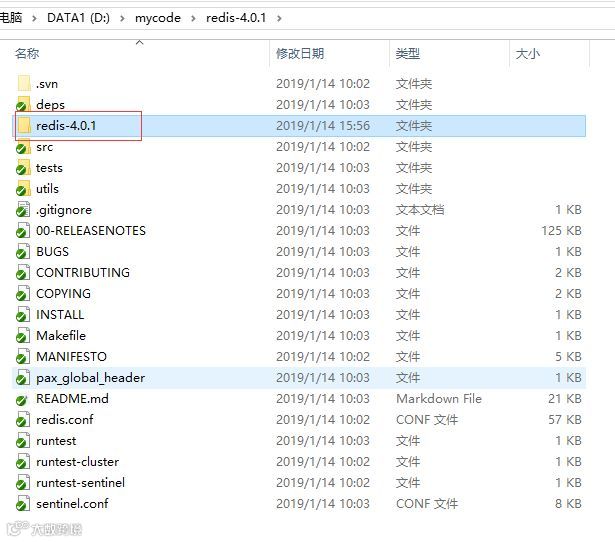The width and height of the screenshot is (615, 542).
Task: Click the utils folder icon
Action: tap(23, 189)
